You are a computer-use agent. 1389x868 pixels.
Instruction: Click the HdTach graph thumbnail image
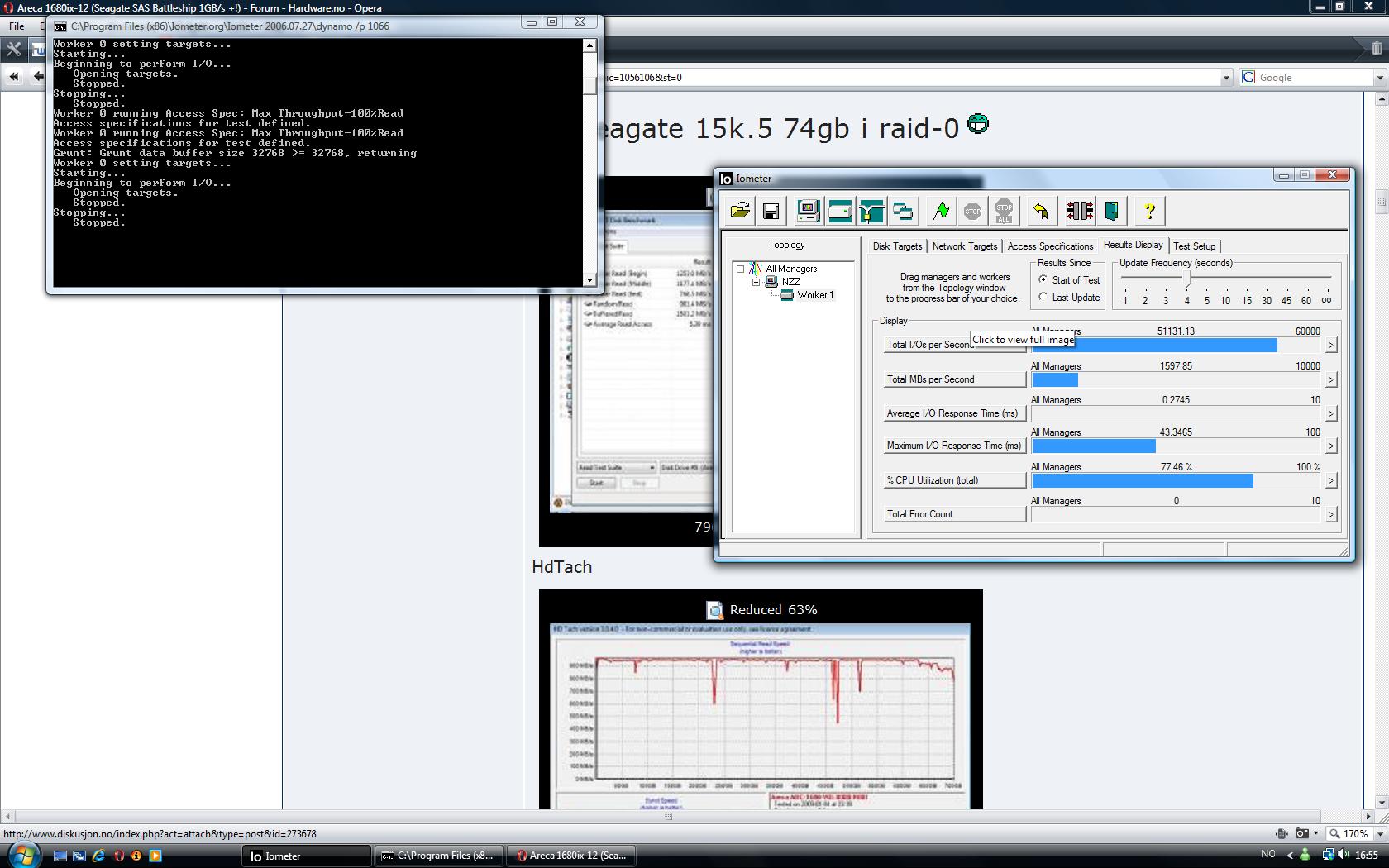coord(761,716)
